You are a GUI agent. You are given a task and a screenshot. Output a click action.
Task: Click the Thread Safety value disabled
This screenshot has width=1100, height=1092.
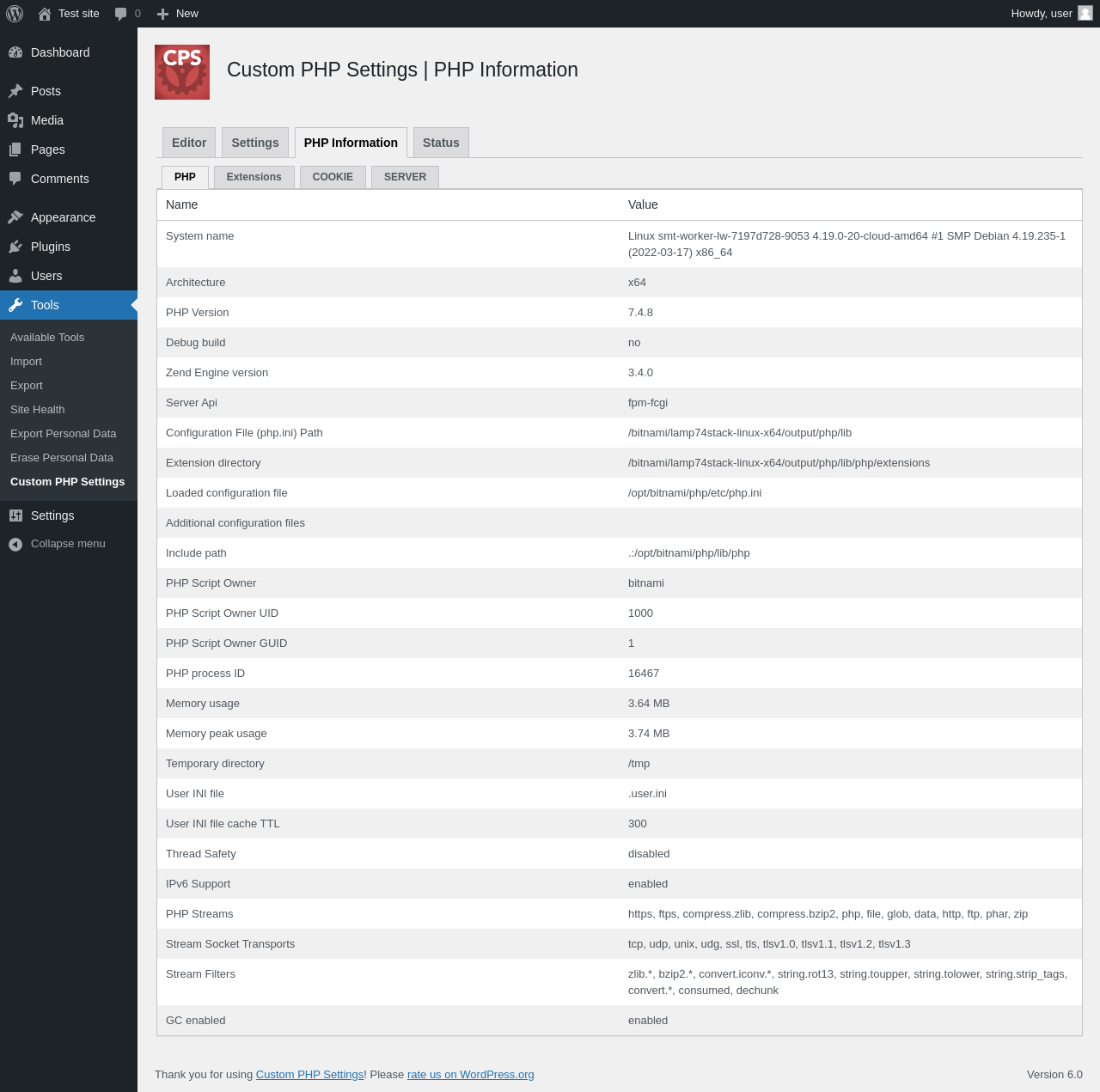[x=649, y=854]
